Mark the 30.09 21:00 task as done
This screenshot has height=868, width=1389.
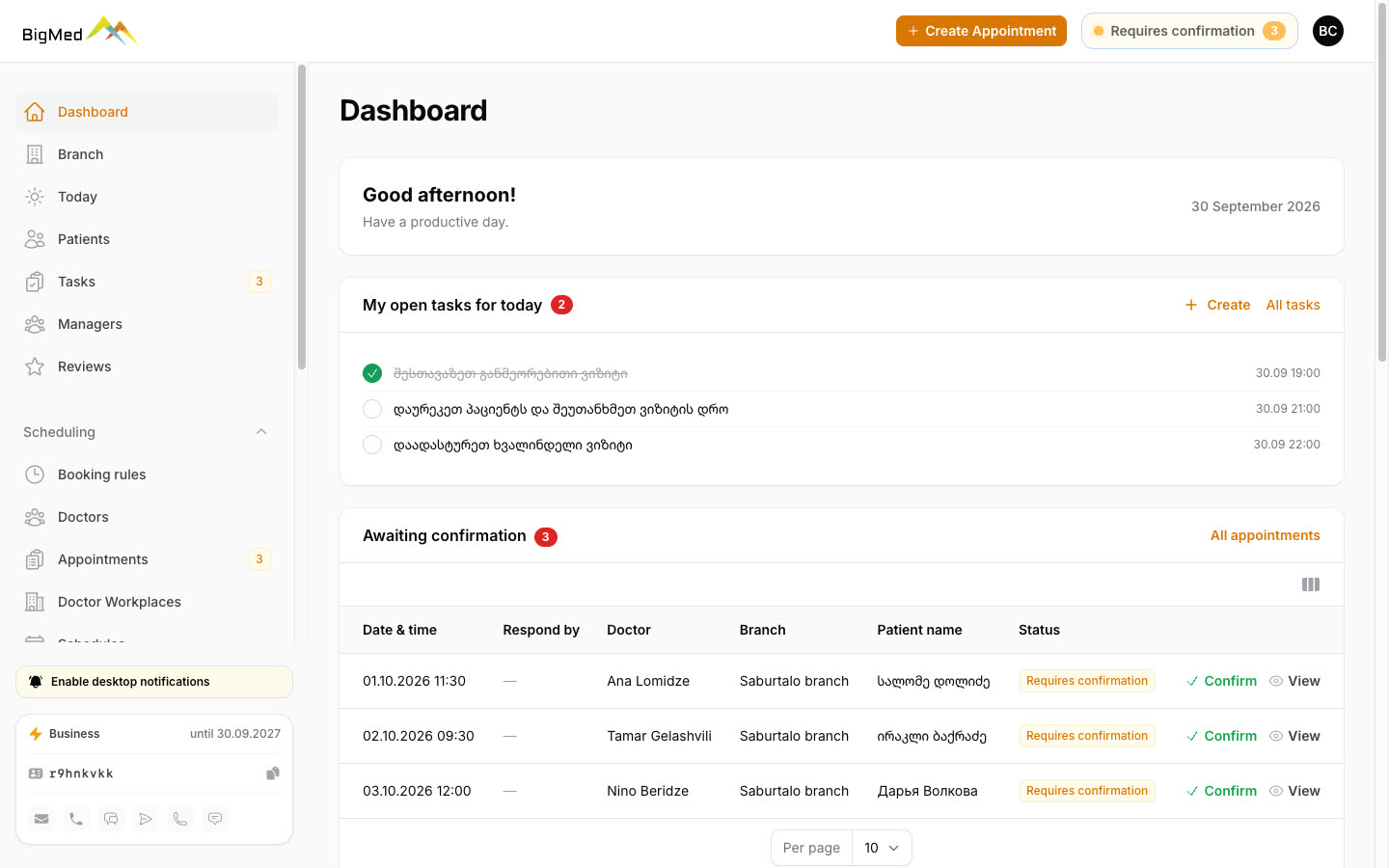372,409
